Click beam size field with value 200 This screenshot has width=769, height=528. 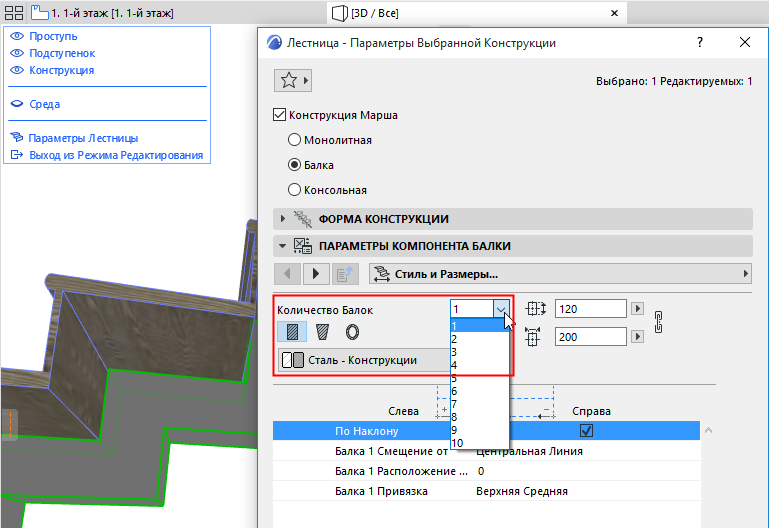[x=590, y=337]
